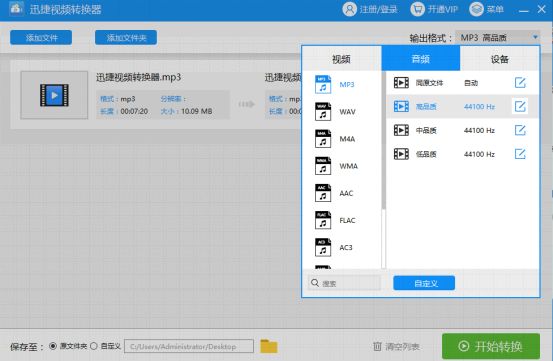The width and height of the screenshot is (553, 361).
Task: Click the film icon of 中品质 row
Action: [x=401, y=130]
